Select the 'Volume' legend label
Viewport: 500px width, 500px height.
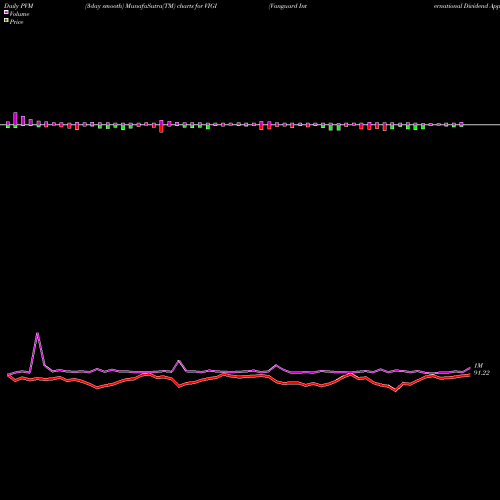19,14
